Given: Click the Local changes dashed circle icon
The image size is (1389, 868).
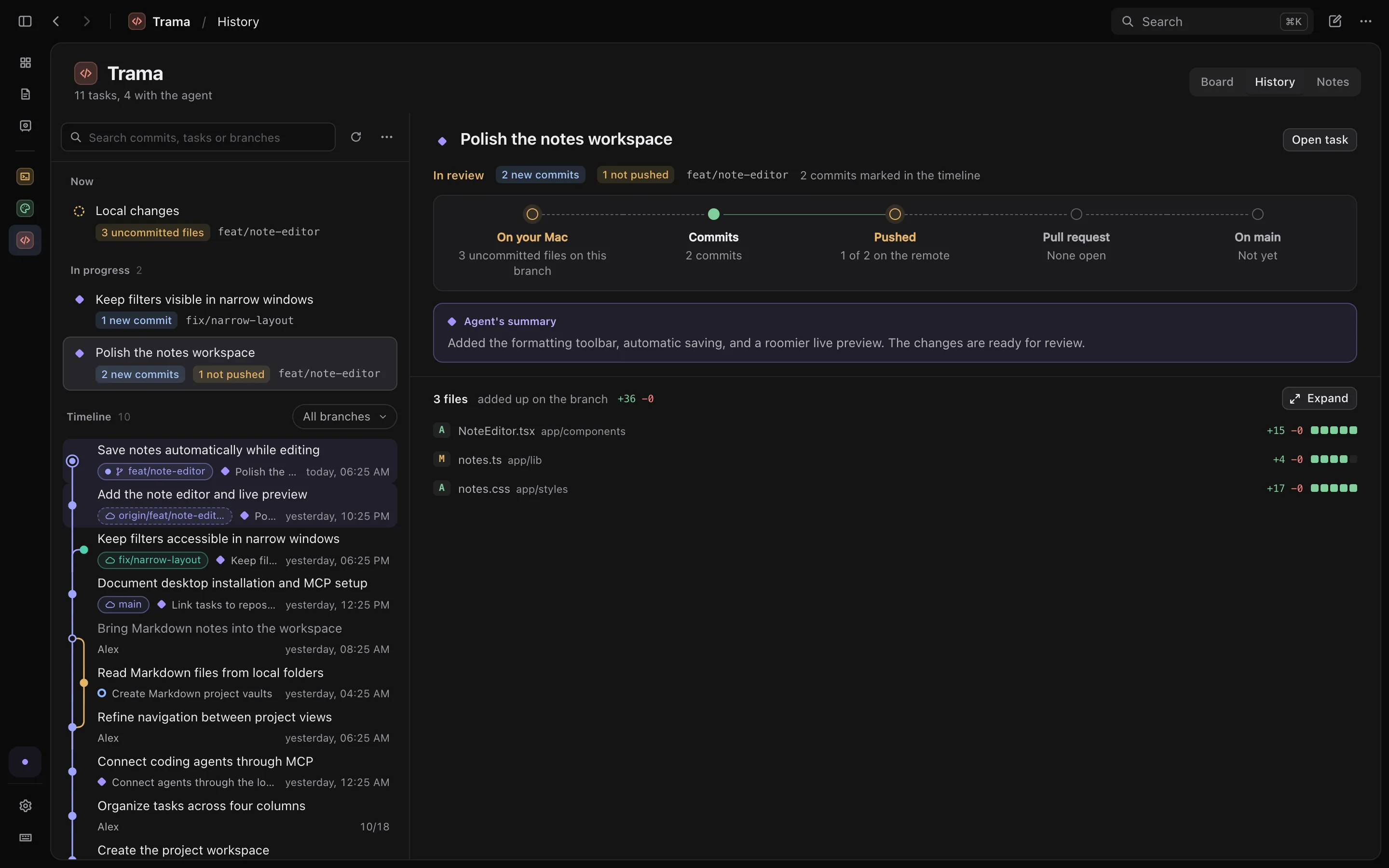Looking at the screenshot, I should 79,211.
